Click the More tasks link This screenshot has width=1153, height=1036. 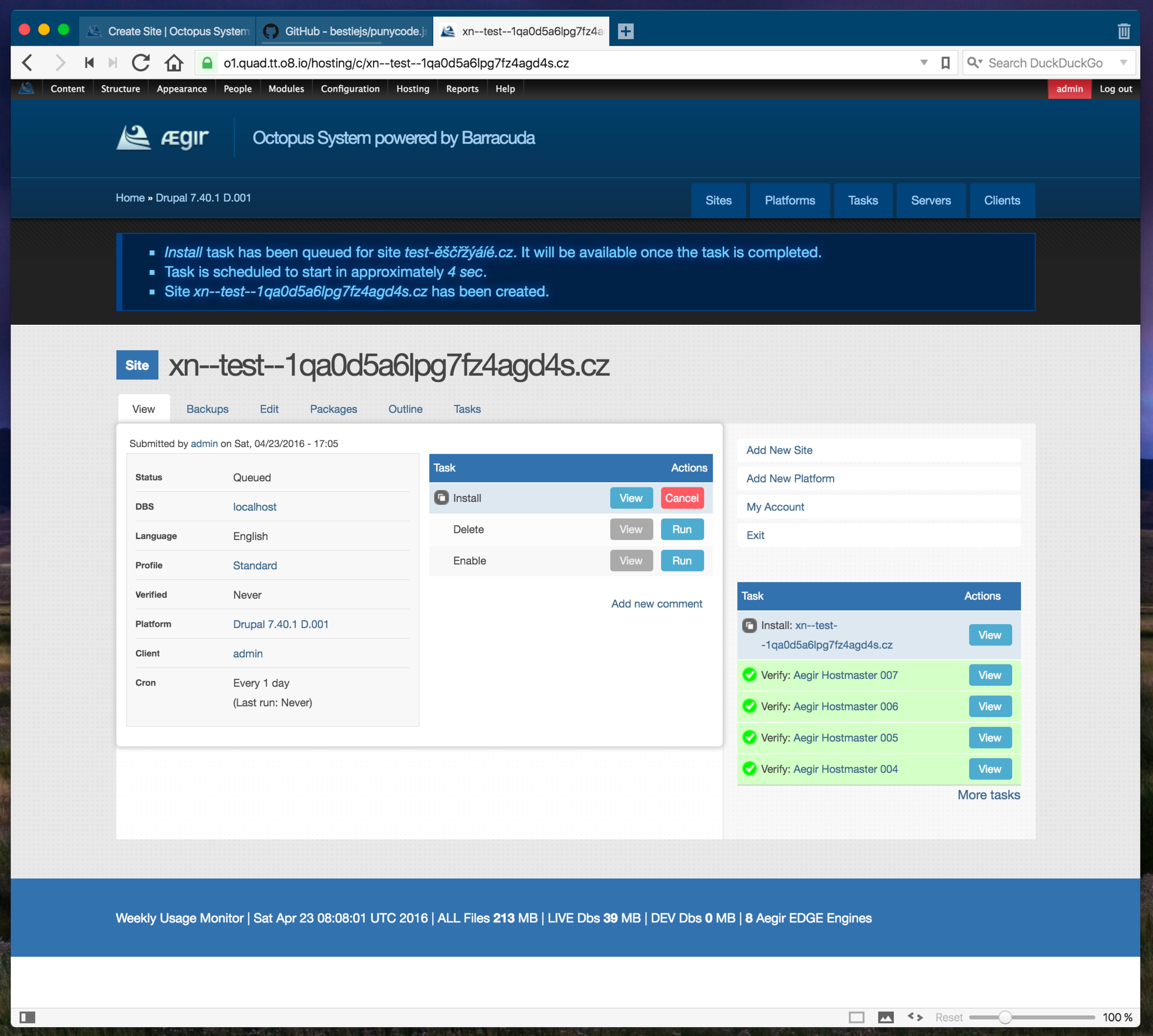(x=988, y=795)
